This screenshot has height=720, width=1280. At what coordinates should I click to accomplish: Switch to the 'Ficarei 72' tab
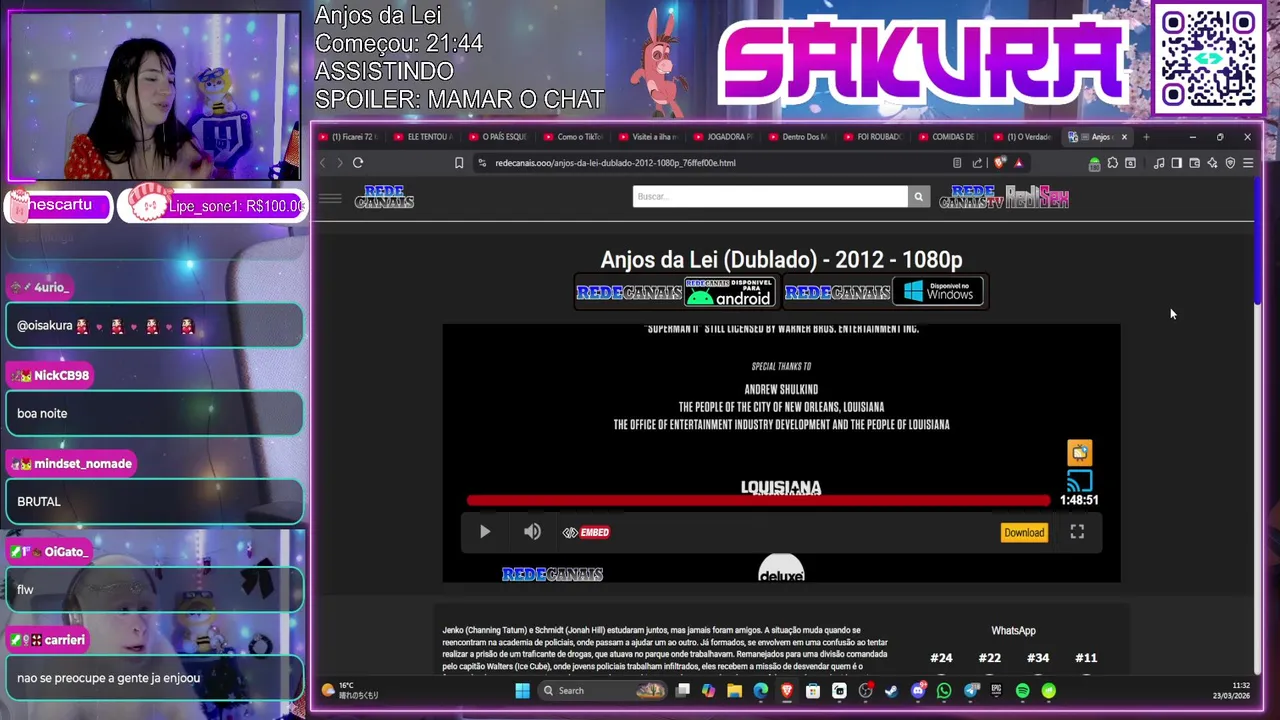tap(348, 137)
